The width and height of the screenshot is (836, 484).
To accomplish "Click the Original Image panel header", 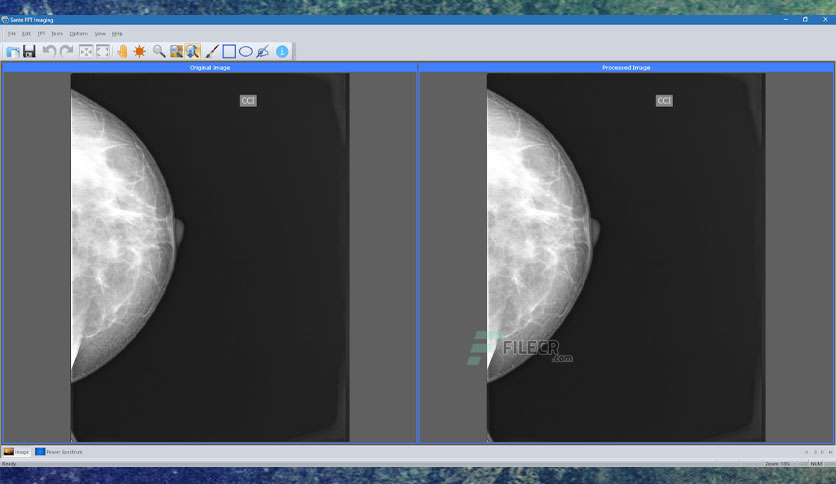I will coord(210,68).
